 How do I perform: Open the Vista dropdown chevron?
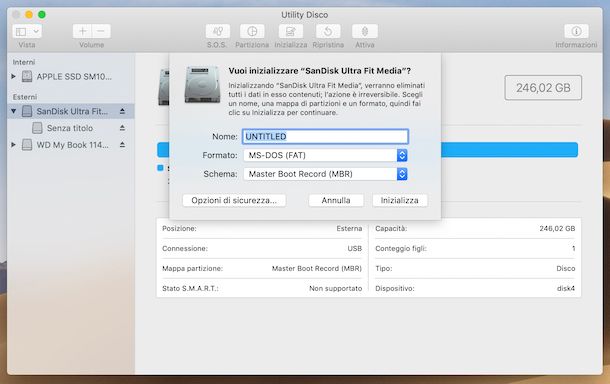(x=36, y=31)
